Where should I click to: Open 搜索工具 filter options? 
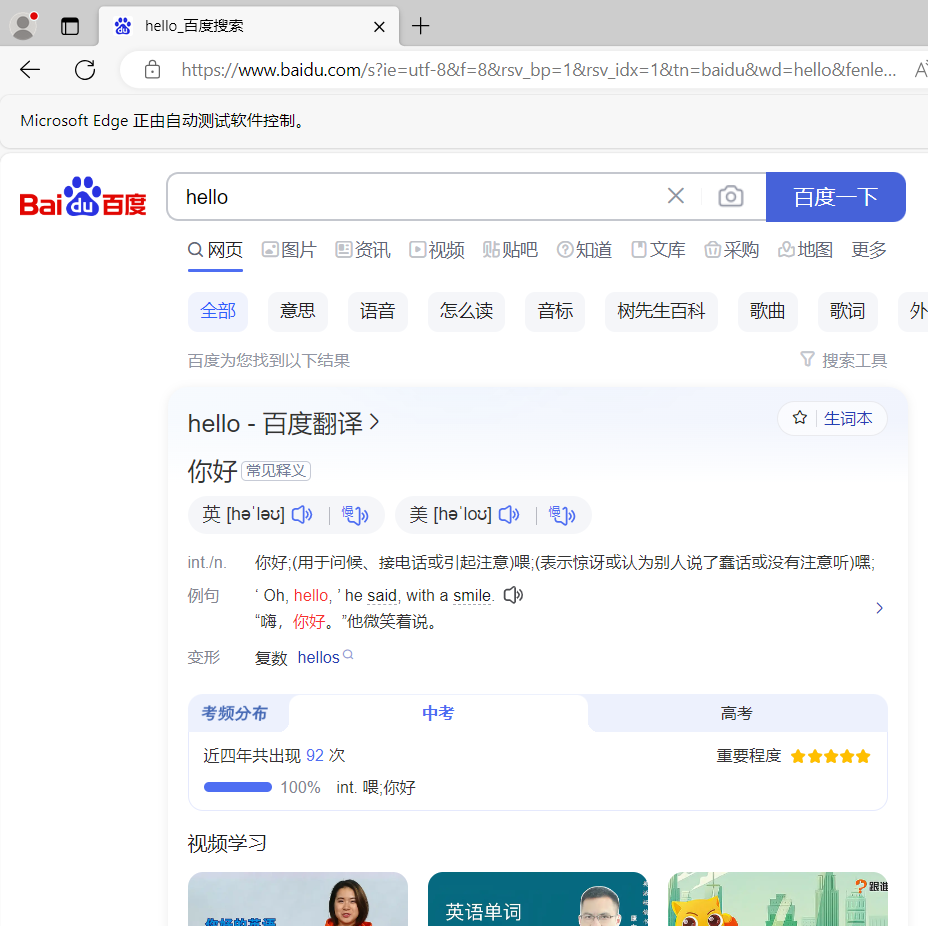coord(843,360)
